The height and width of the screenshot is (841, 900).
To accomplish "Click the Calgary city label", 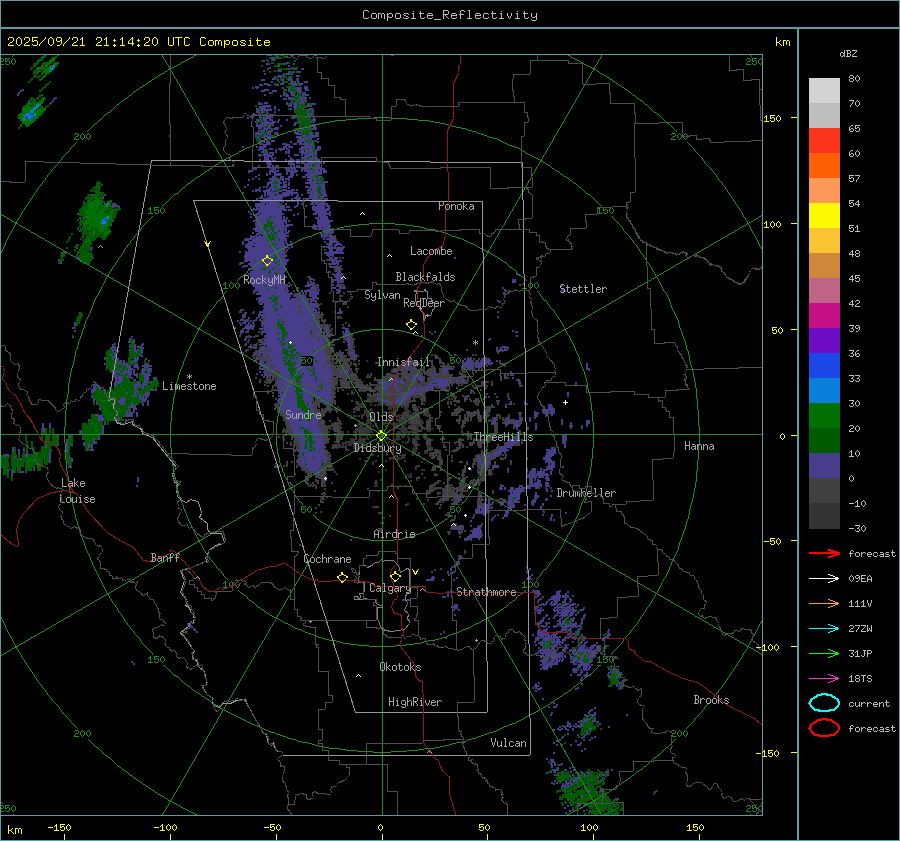I will [x=390, y=589].
